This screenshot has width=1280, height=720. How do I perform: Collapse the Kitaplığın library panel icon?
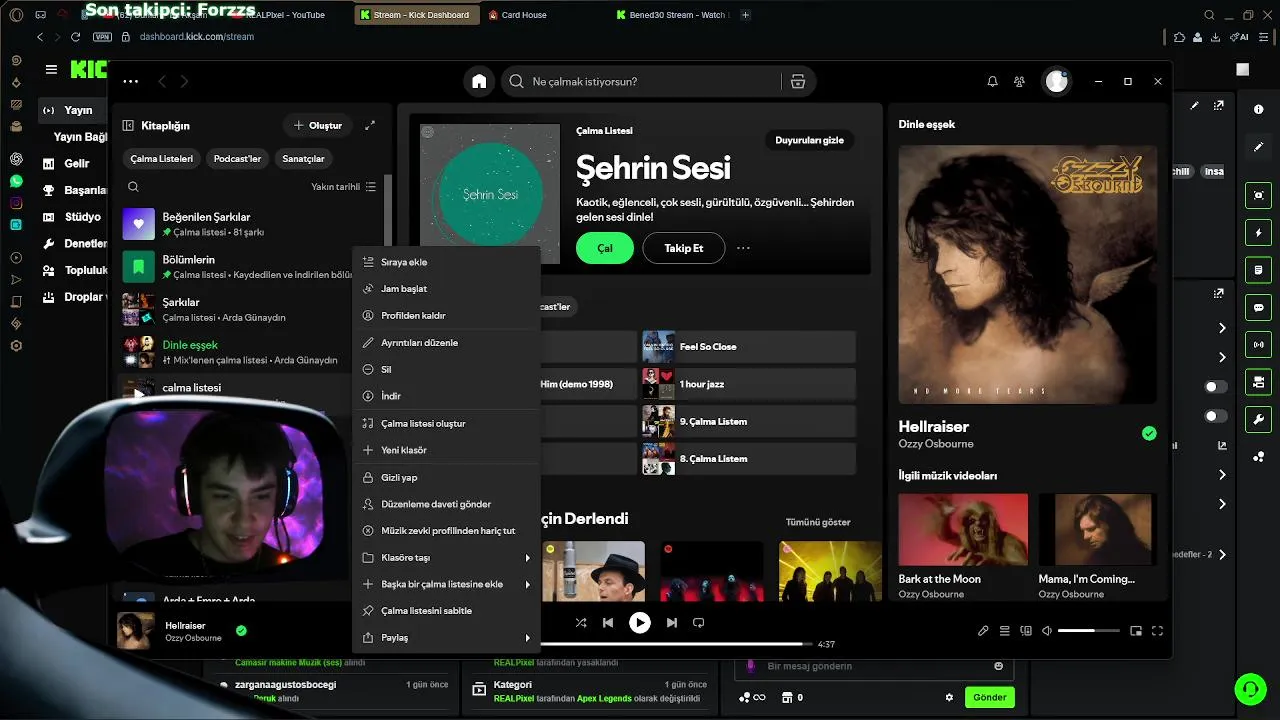coord(128,126)
